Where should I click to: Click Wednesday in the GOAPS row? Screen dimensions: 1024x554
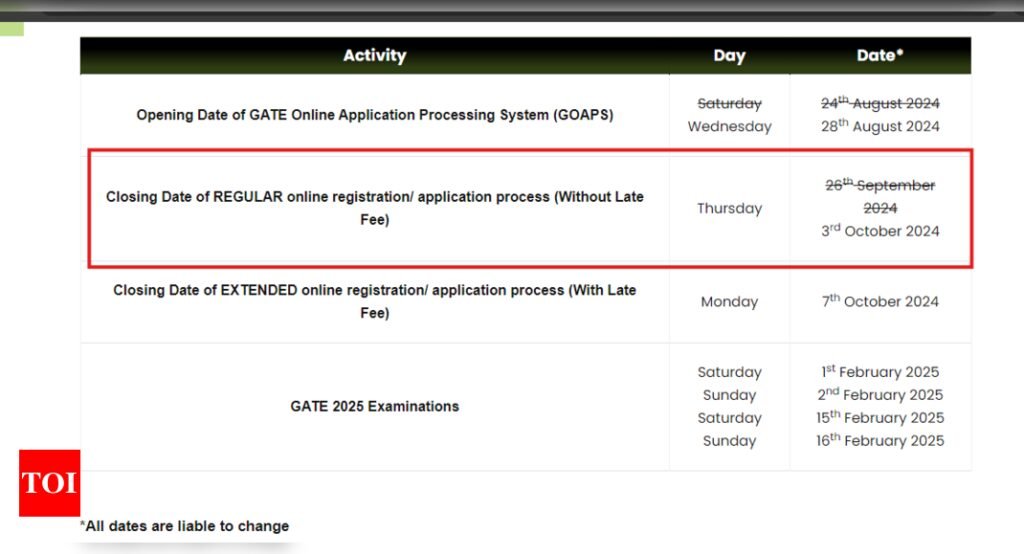click(729, 126)
